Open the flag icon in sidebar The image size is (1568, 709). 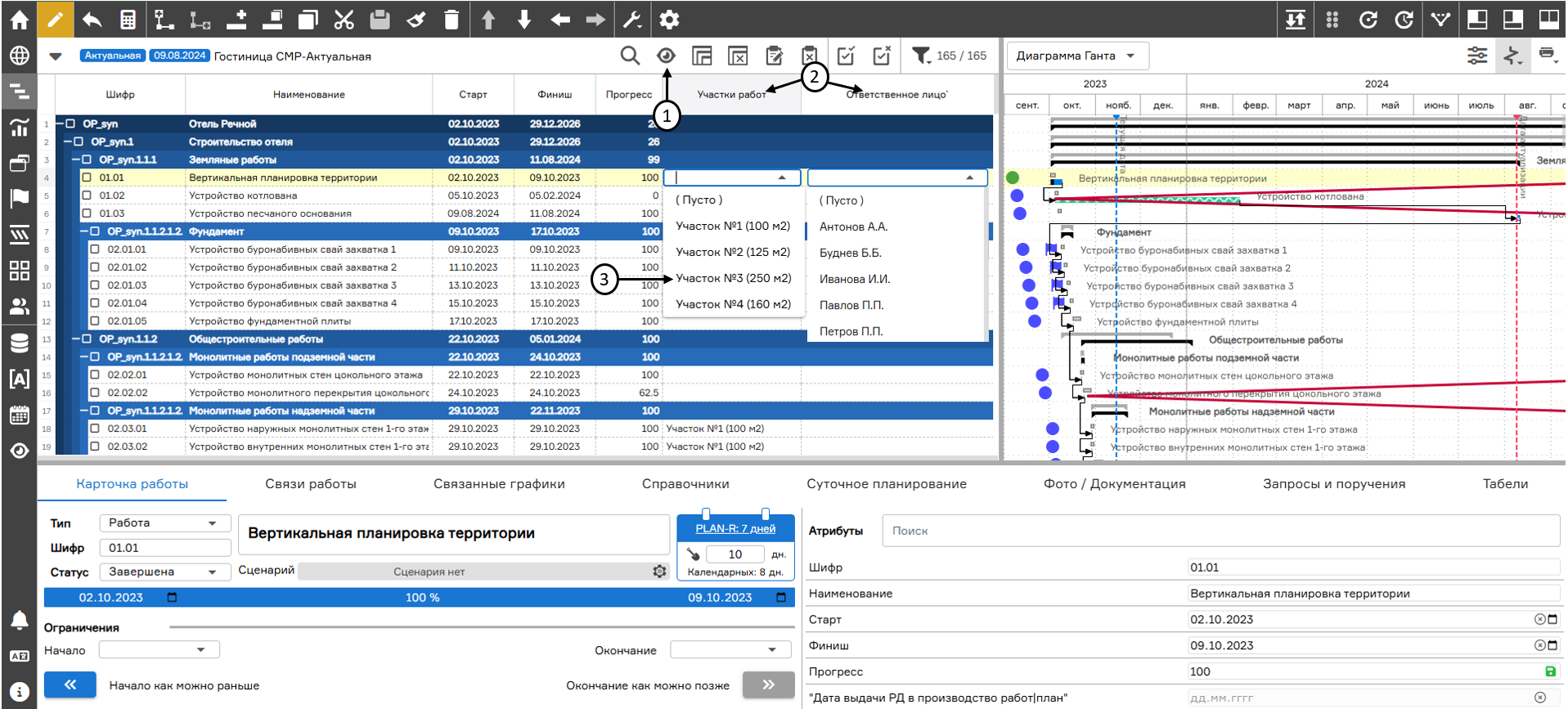pos(19,198)
